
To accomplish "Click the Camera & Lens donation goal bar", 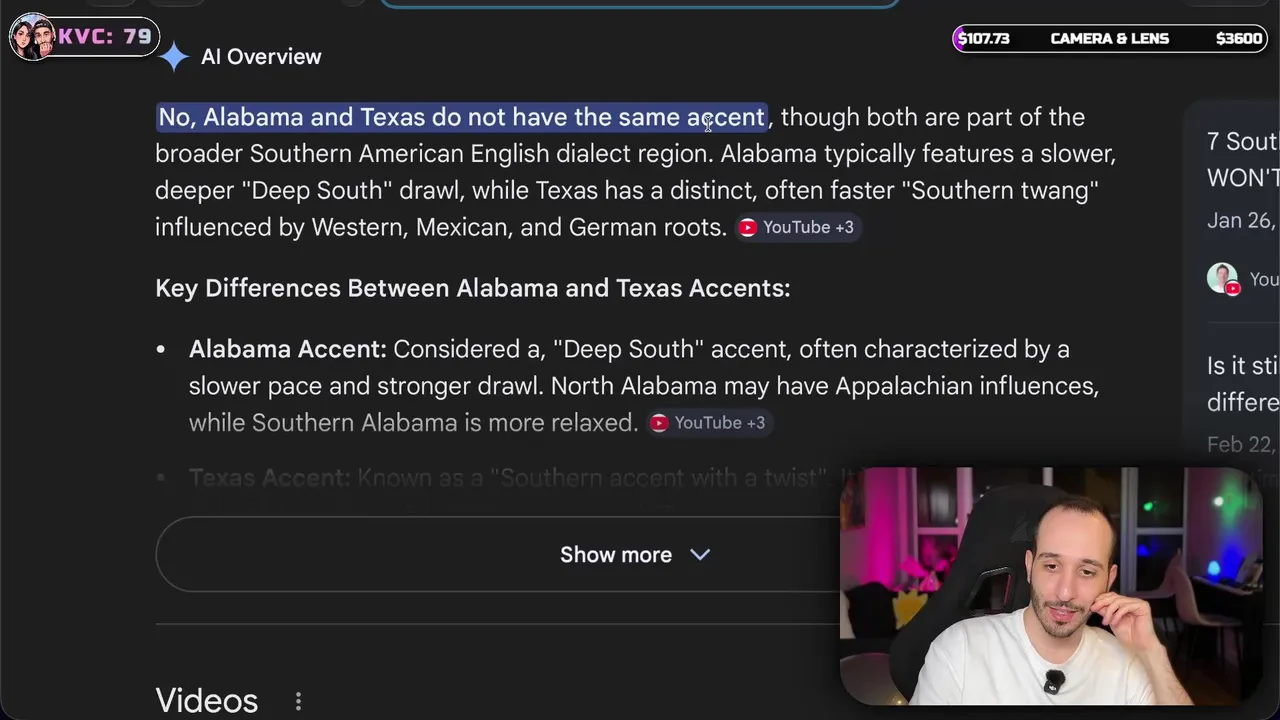I will pos(1109,39).
